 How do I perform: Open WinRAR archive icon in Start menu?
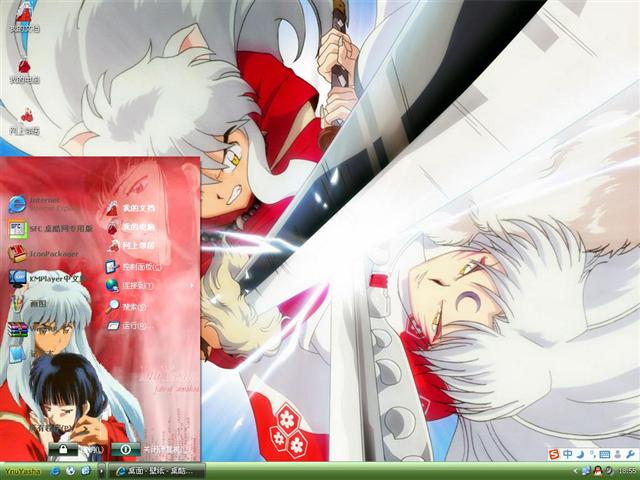pos(18,329)
